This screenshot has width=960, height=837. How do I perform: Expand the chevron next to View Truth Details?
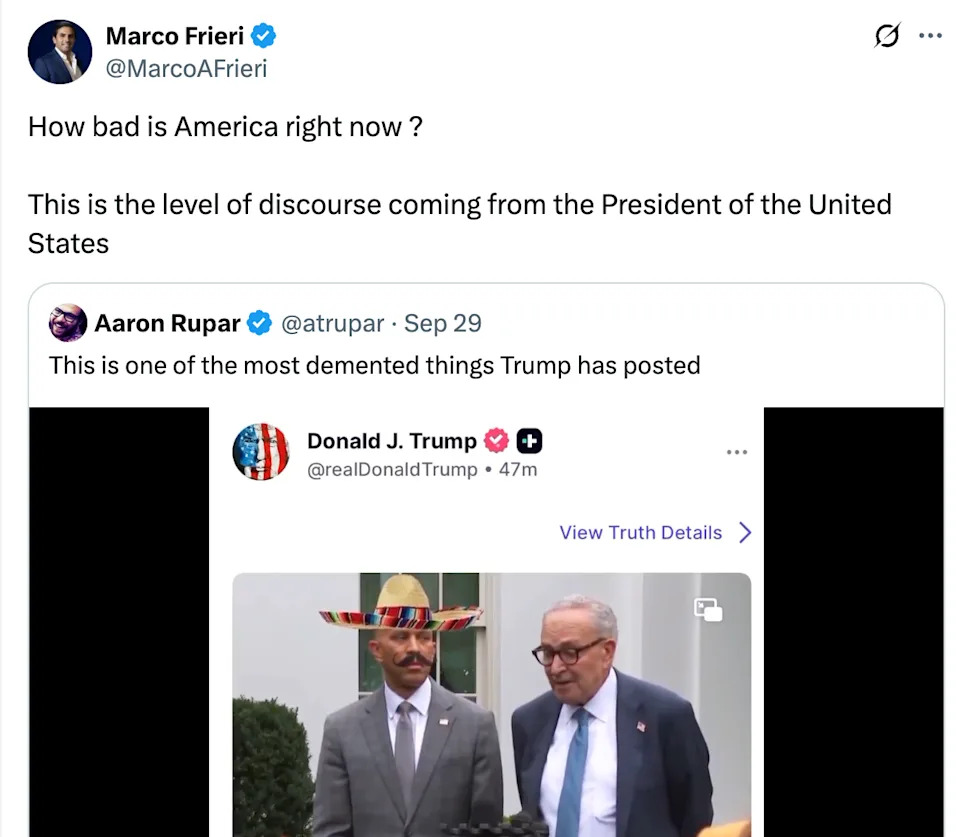tap(744, 533)
